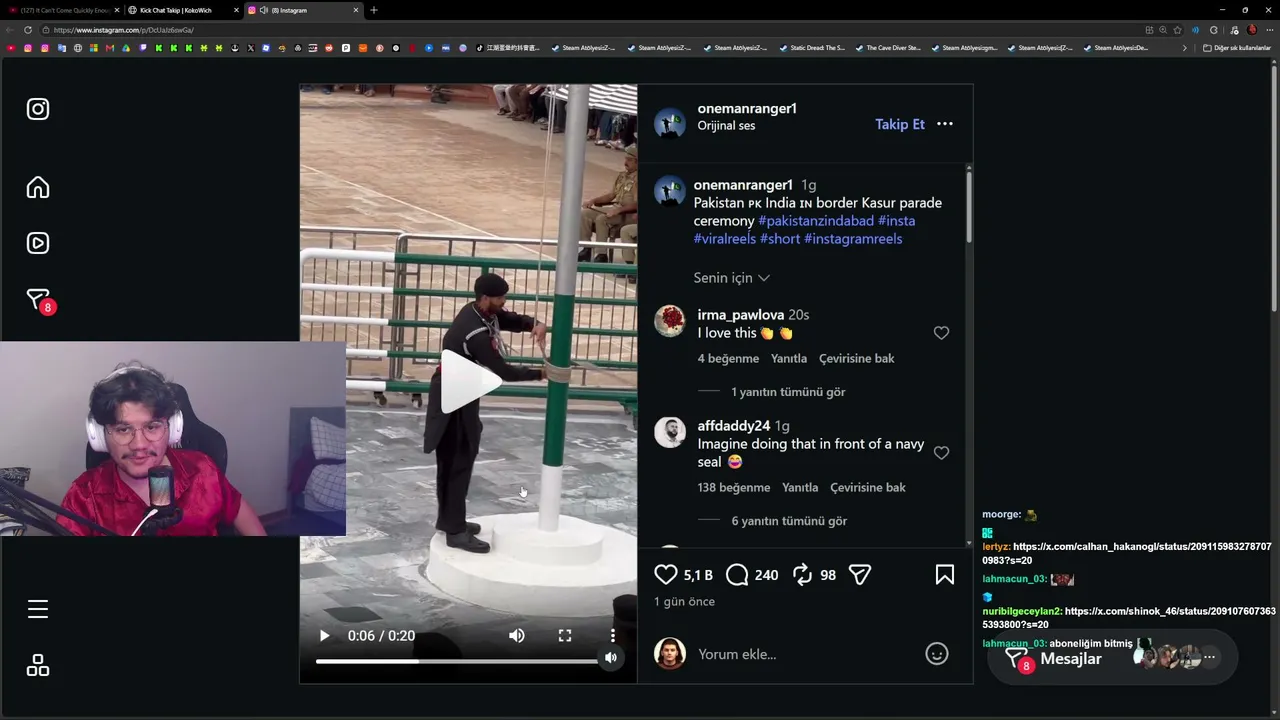Enter fullscreen mode for the video
Image resolution: width=1280 pixels, height=720 pixels.
[x=565, y=636]
